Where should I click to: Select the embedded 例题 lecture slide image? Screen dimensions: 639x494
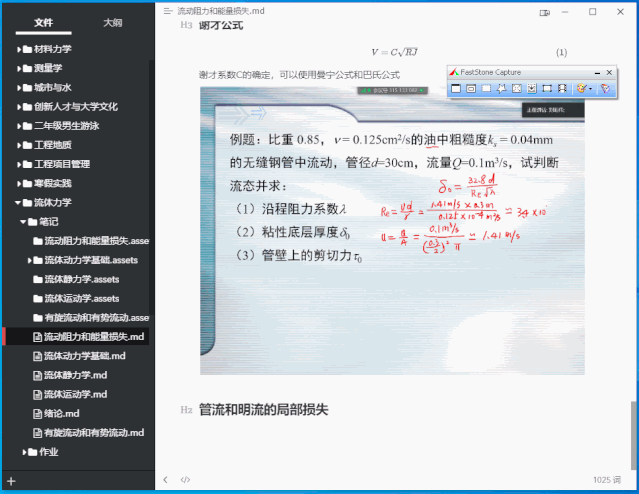tap(392, 231)
